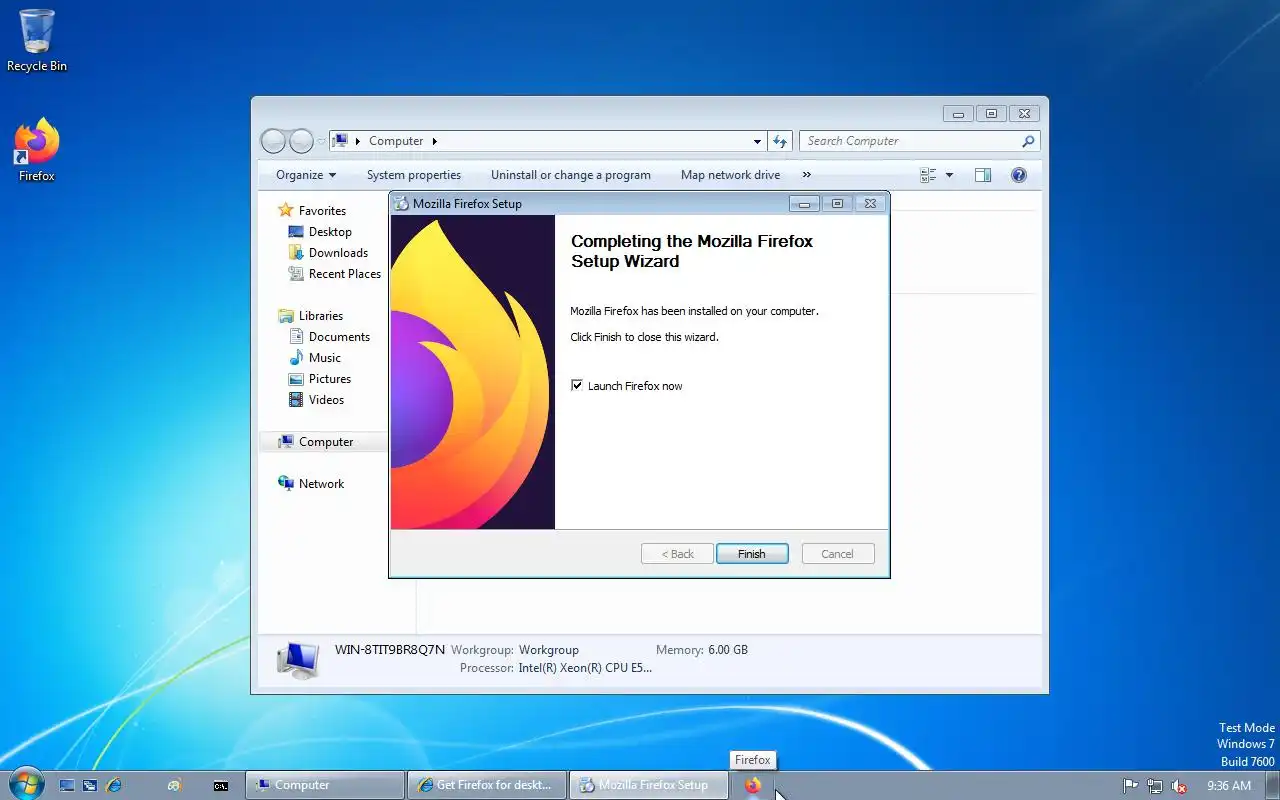Open the Videos library
Image resolution: width=1280 pixels, height=800 pixels.
[x=326, y=400]
